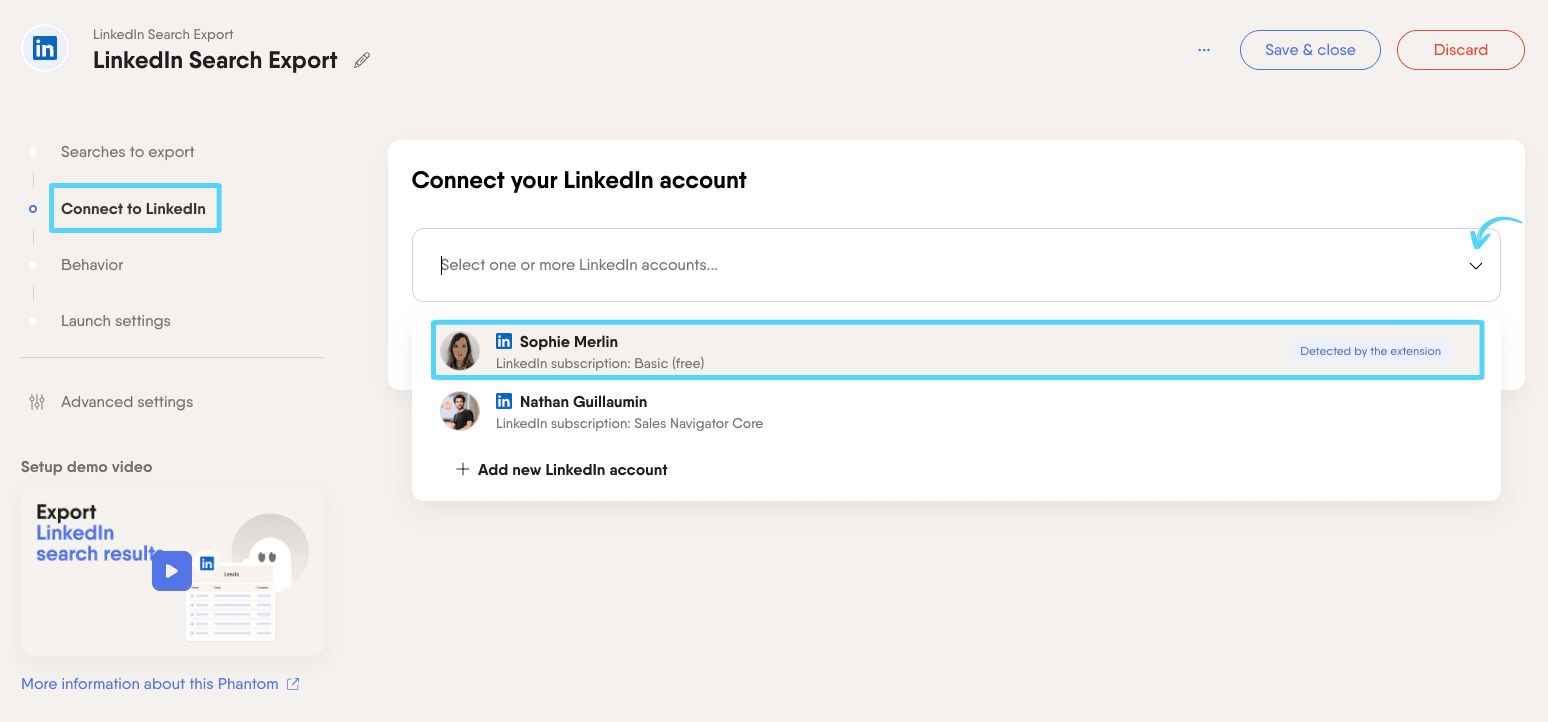Open the three-dots more options menu

pyautogui.click(x=1204, y=50)
